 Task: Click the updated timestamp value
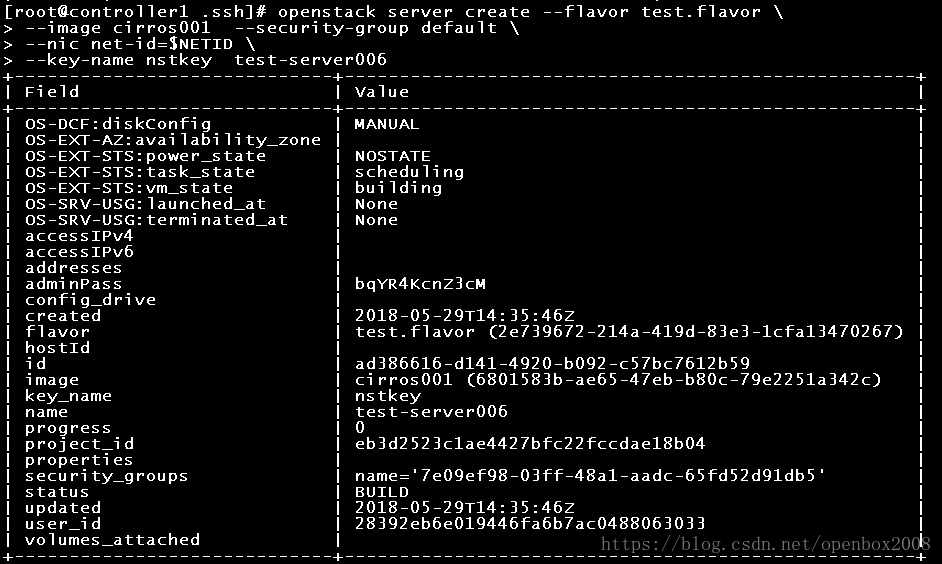pyautogui.click(x=464, y=508)
